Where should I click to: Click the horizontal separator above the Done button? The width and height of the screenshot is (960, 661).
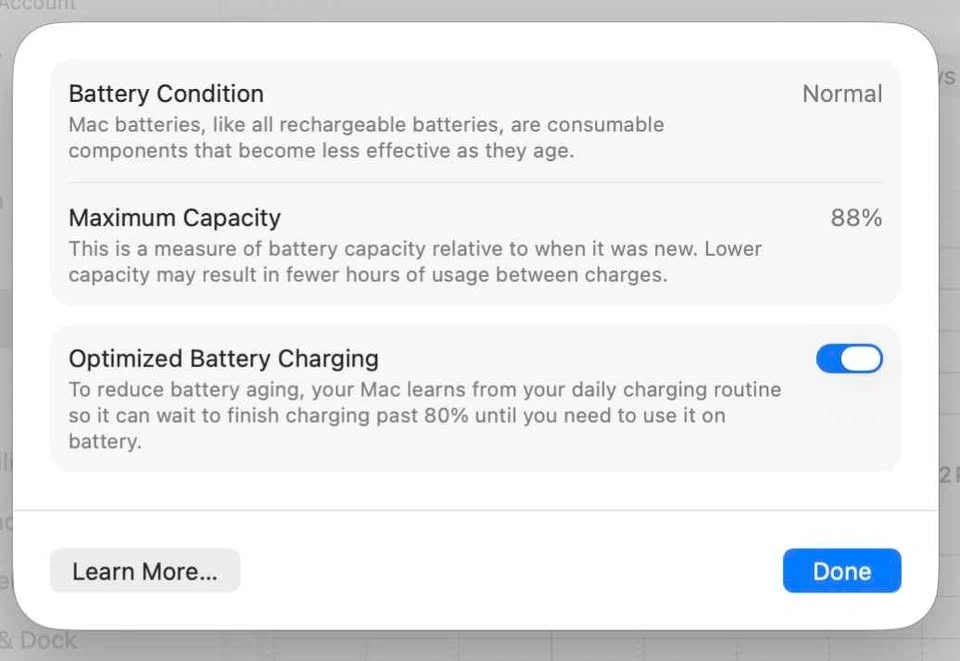(476, 510)
